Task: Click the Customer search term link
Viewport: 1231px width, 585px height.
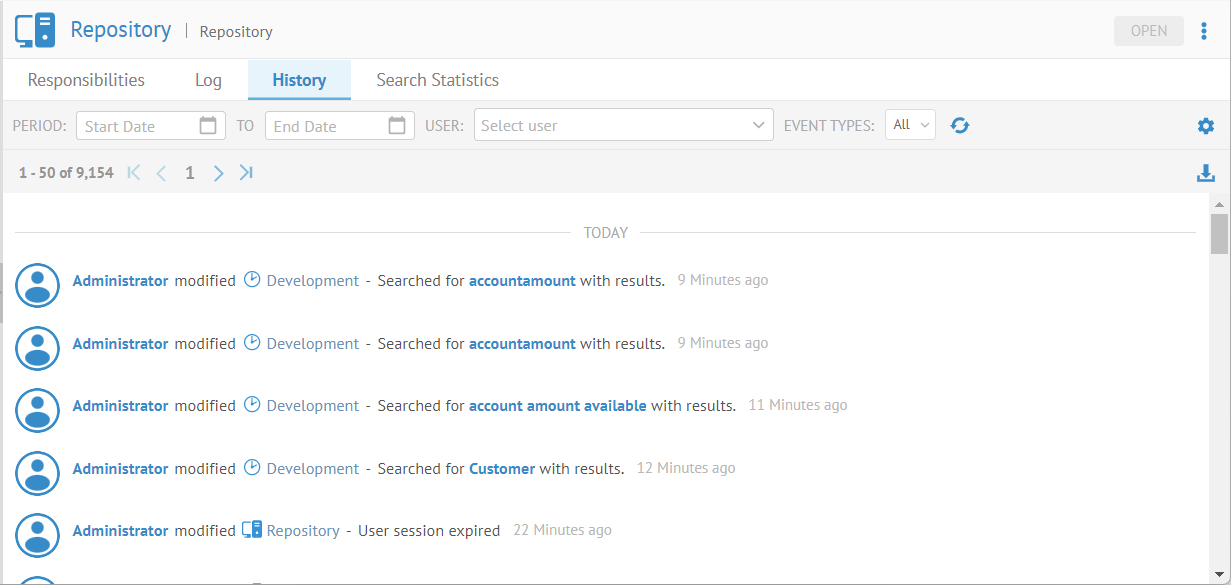Action: pos(502,468)
